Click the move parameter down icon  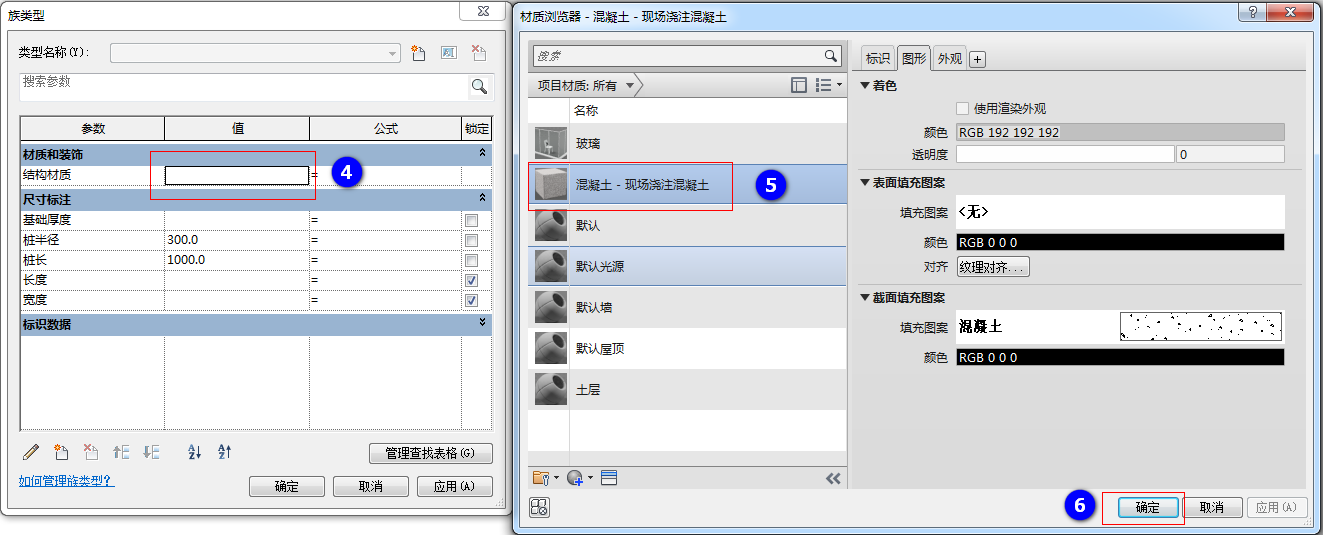pyautogui.click(x=152, y=452)
